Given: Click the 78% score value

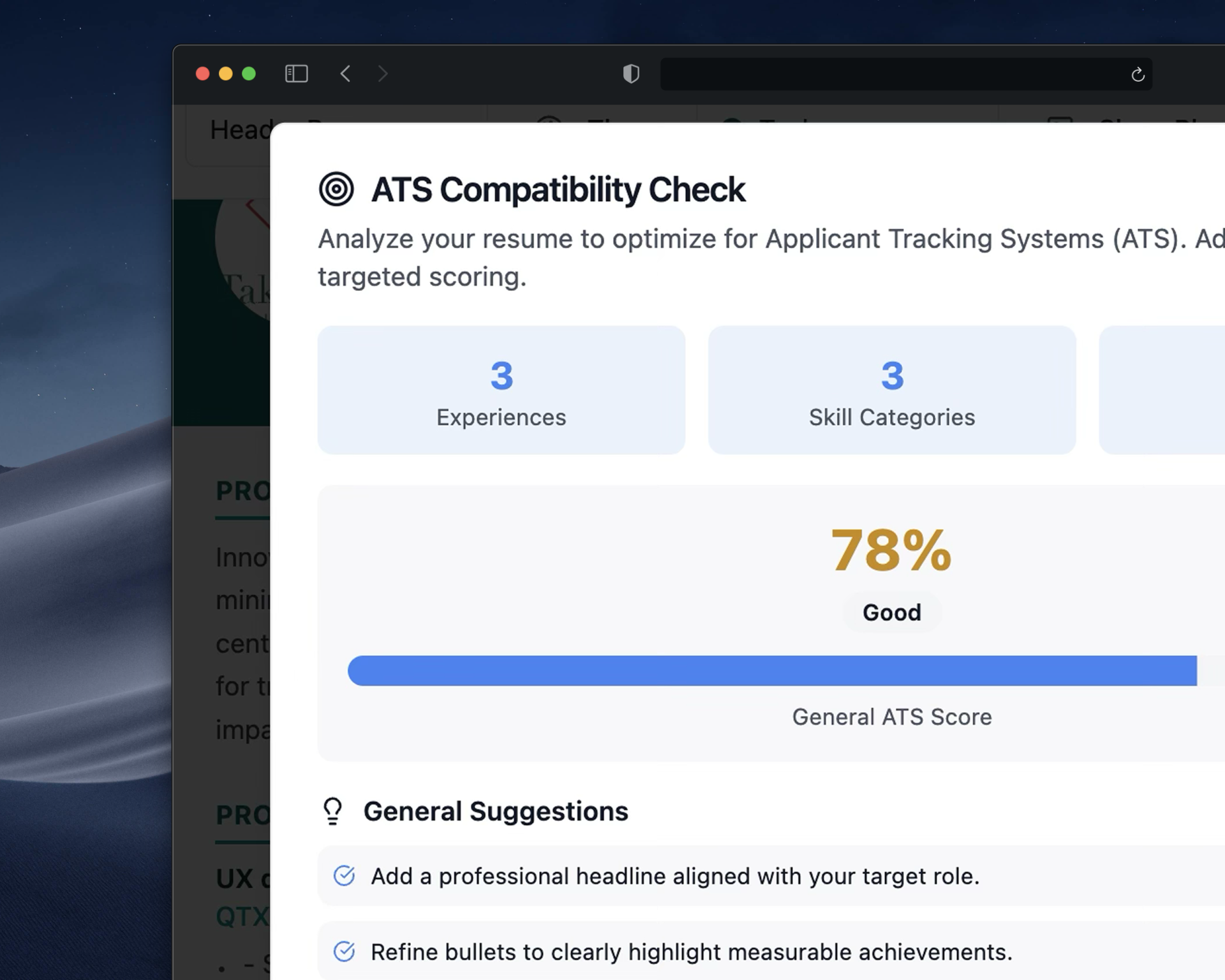Looking at the screenshot, I should pyautogui.click(x=891, y=550).
